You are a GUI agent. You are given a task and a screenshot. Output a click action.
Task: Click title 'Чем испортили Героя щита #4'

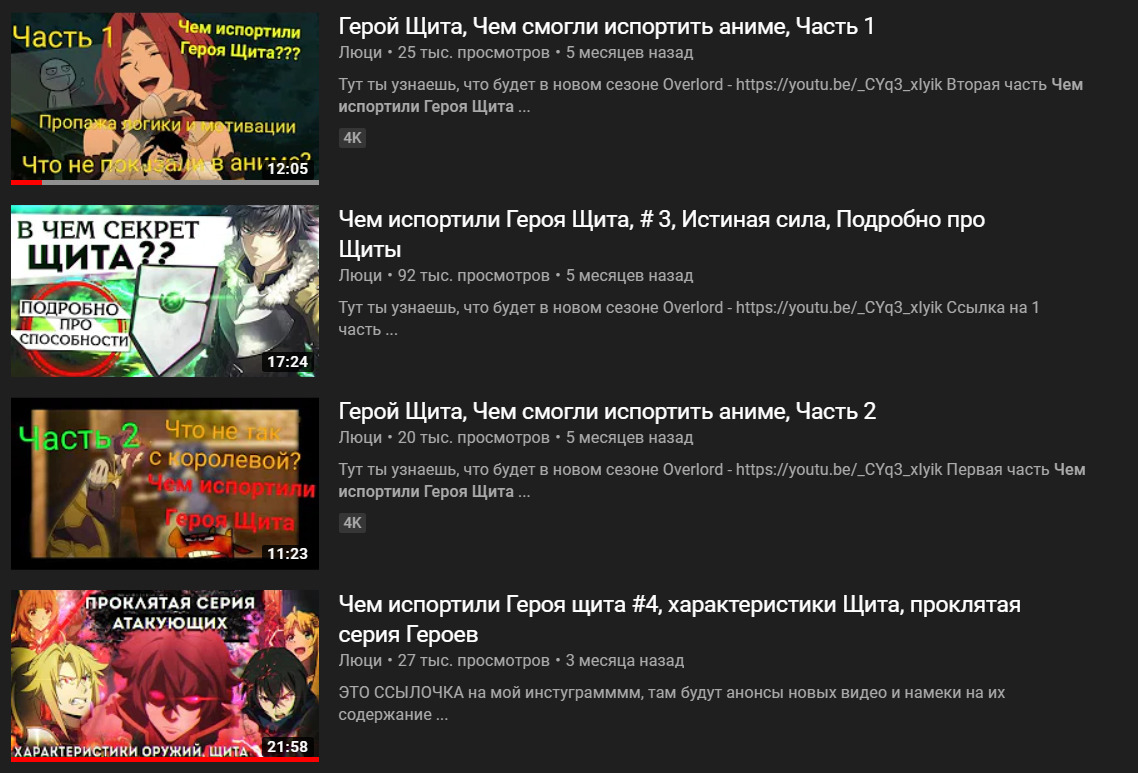coord(679,619)
